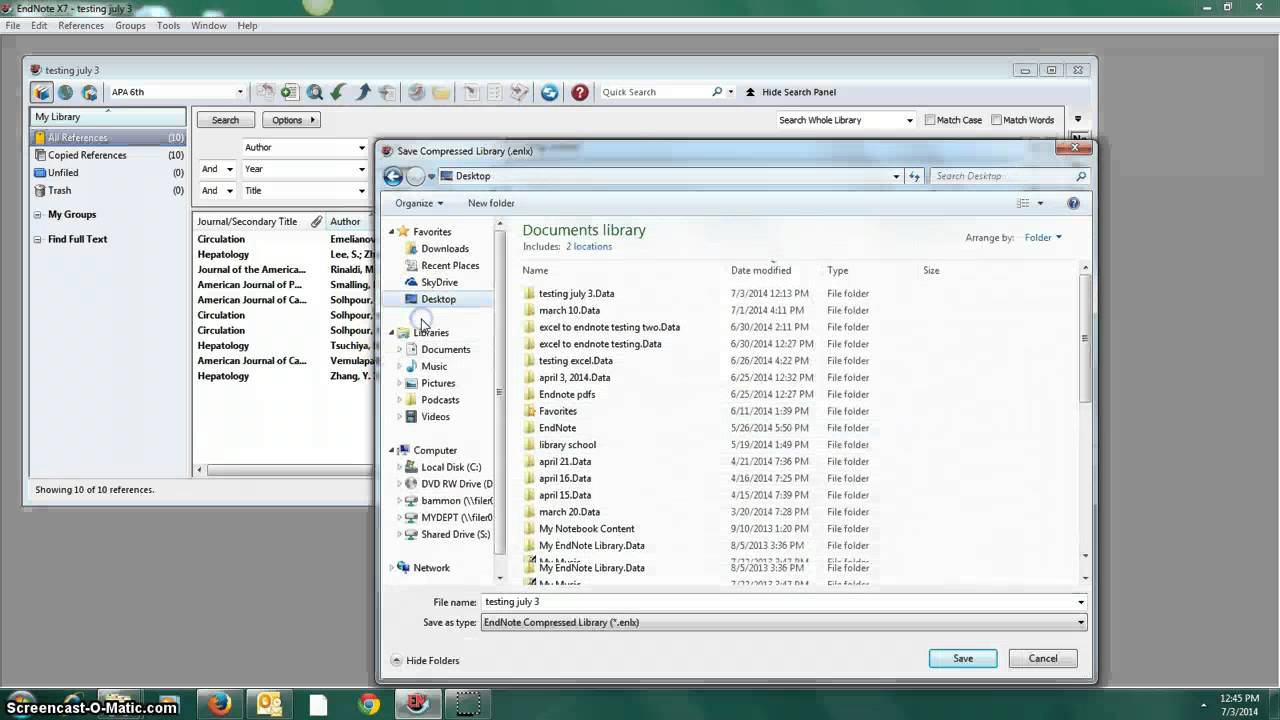Open Firefox from the taskbar
The height and width of the screenshot is (720, 1280).
(x=219, y=705)
